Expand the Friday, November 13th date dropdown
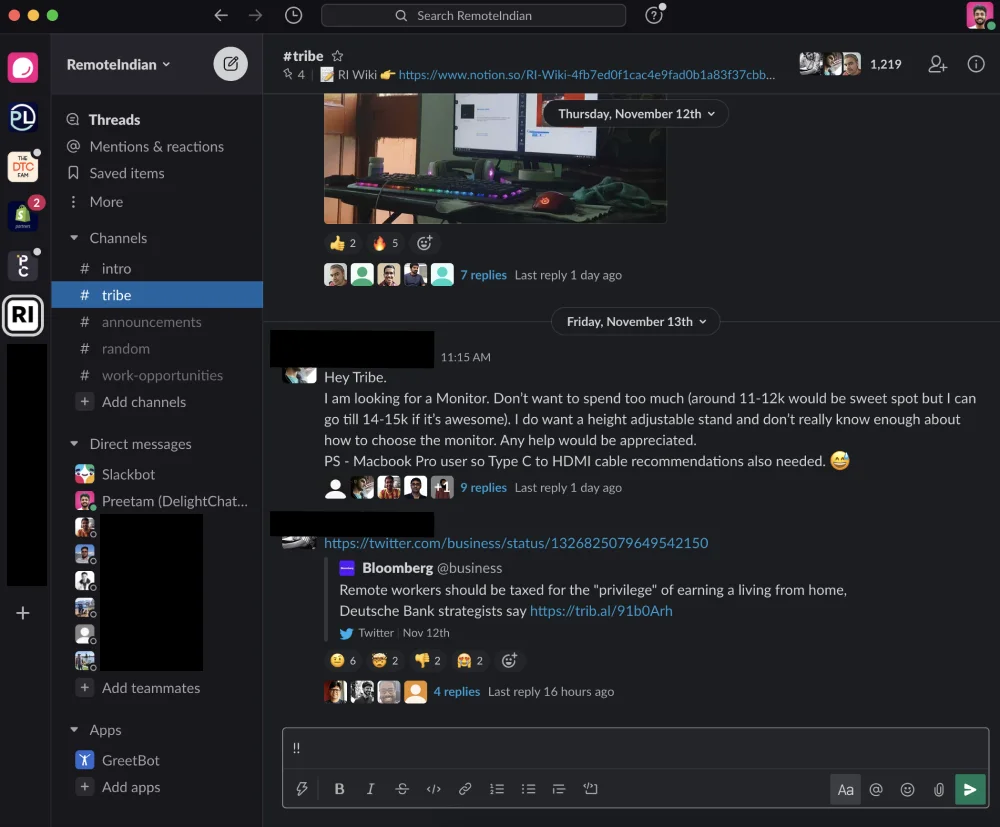The height and width of the screenshot is (827, 1000). (x=636, y=322)
